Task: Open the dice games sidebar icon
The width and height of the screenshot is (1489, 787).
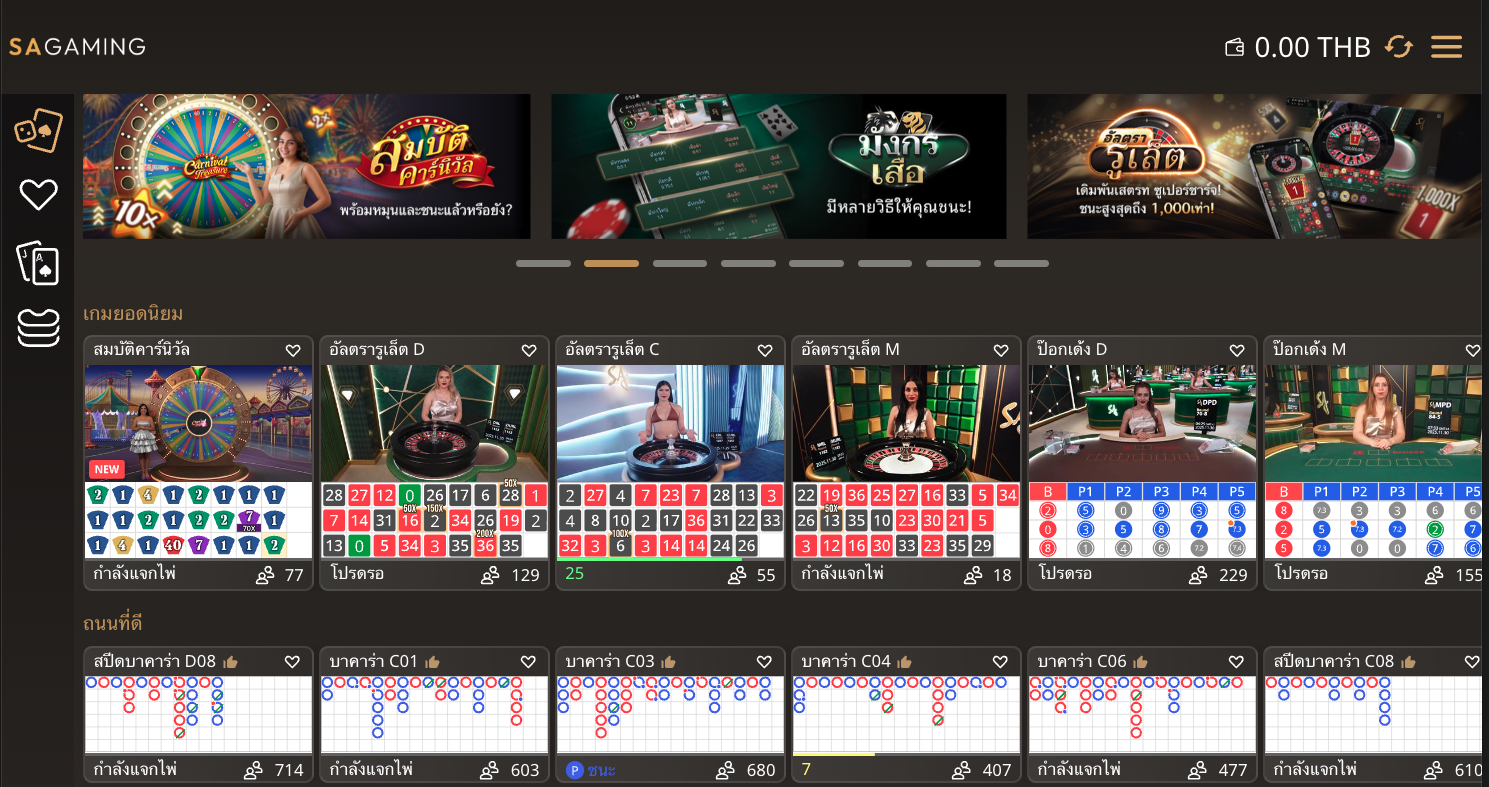Action: click(38, 131)
